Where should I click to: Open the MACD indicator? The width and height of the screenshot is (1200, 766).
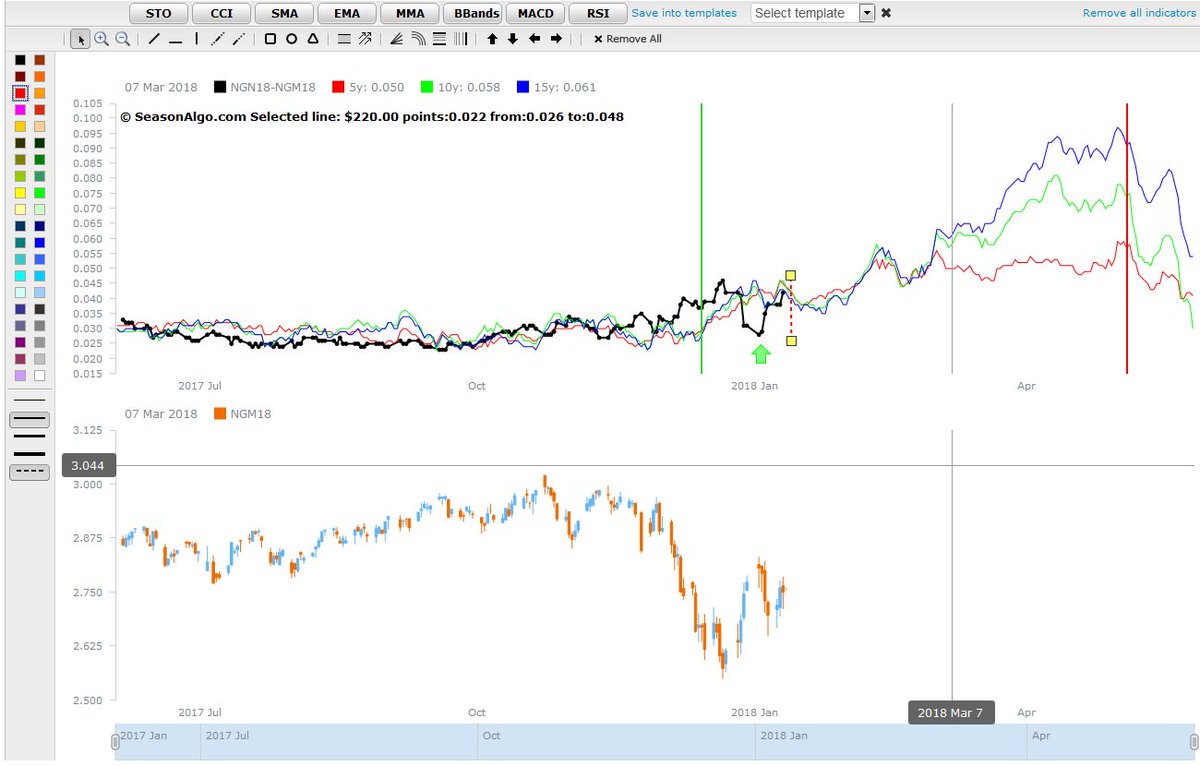pyautogui.click(x=535, y=13)
